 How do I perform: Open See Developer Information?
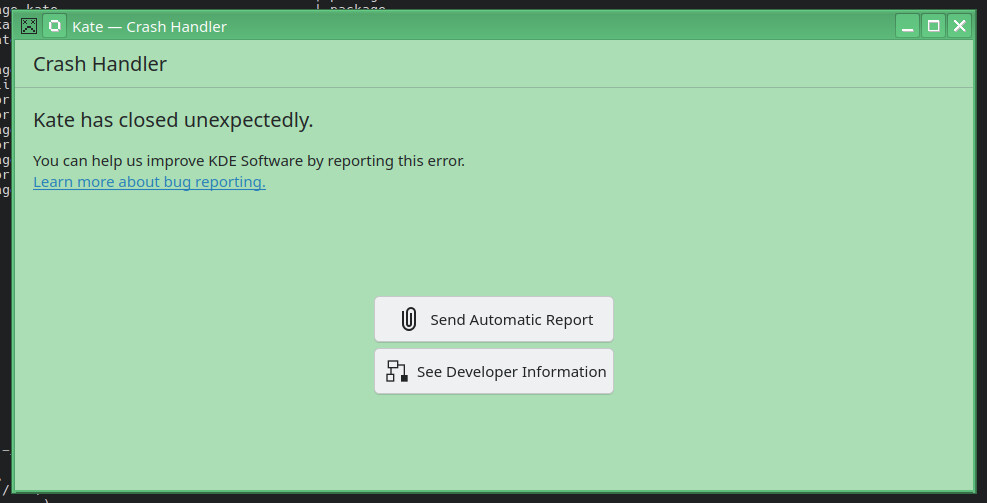pos(494,371)
